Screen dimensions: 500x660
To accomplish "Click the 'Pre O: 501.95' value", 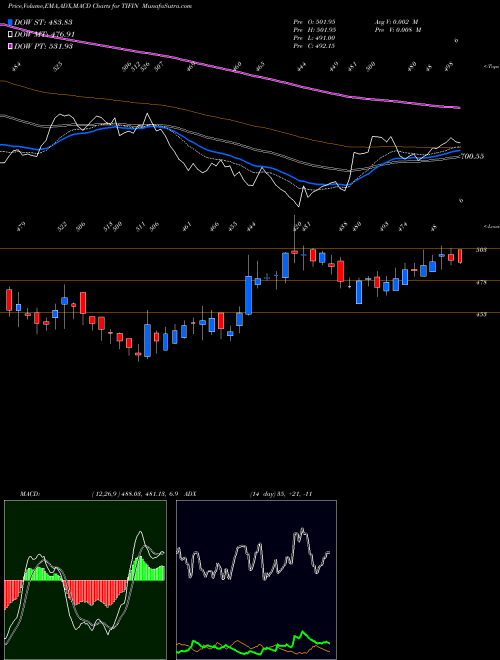I will [314, 22].
